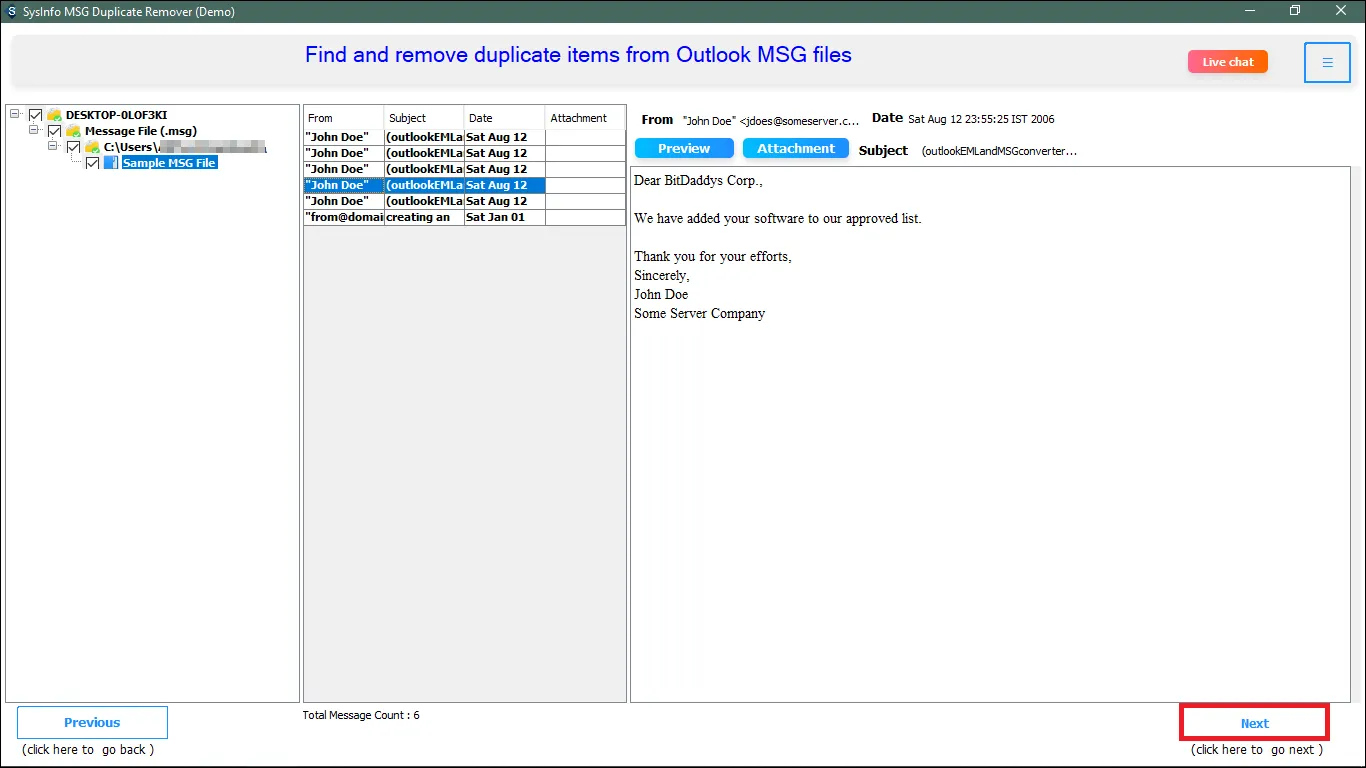Toggle the Message File (.msg) checkbox
The width and height of the screenshot is (1366, 768).
tap(55, 131)
